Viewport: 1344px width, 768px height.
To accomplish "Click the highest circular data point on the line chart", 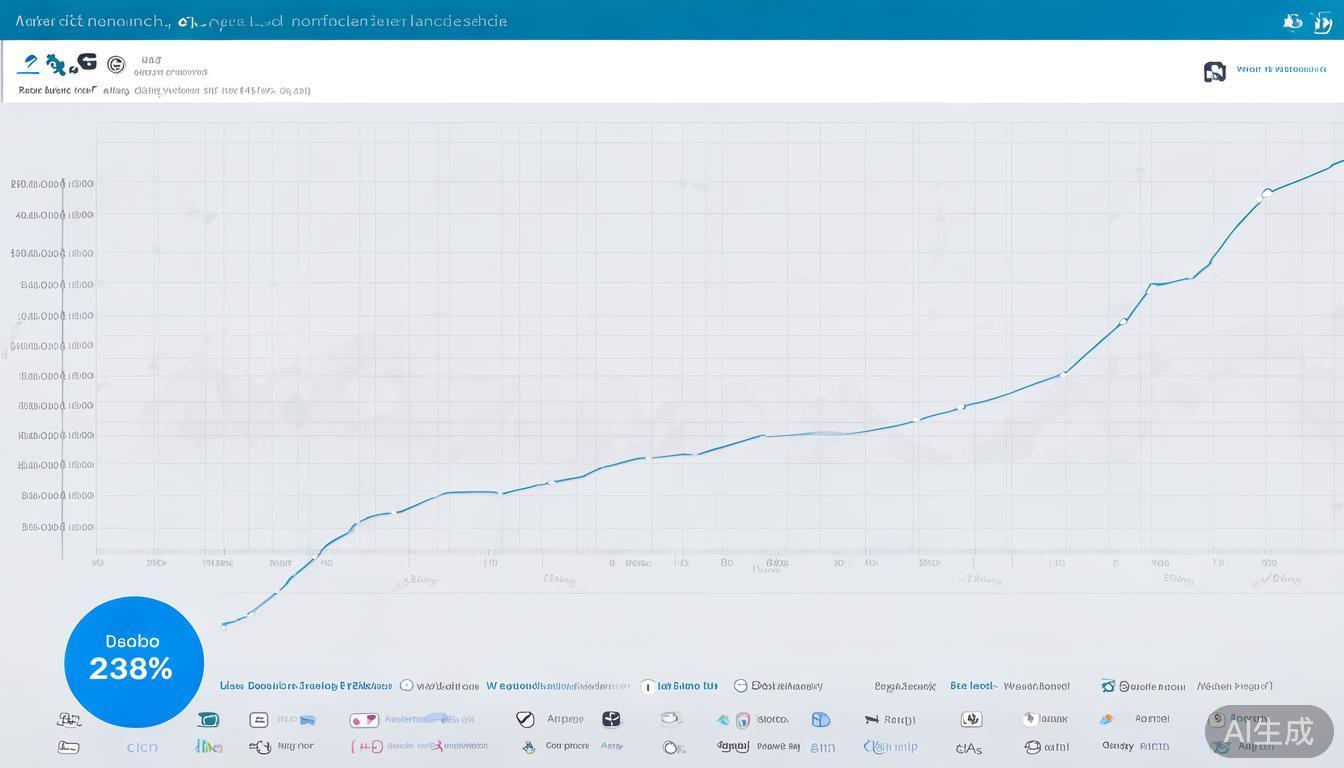I will tap(1267, 192).
